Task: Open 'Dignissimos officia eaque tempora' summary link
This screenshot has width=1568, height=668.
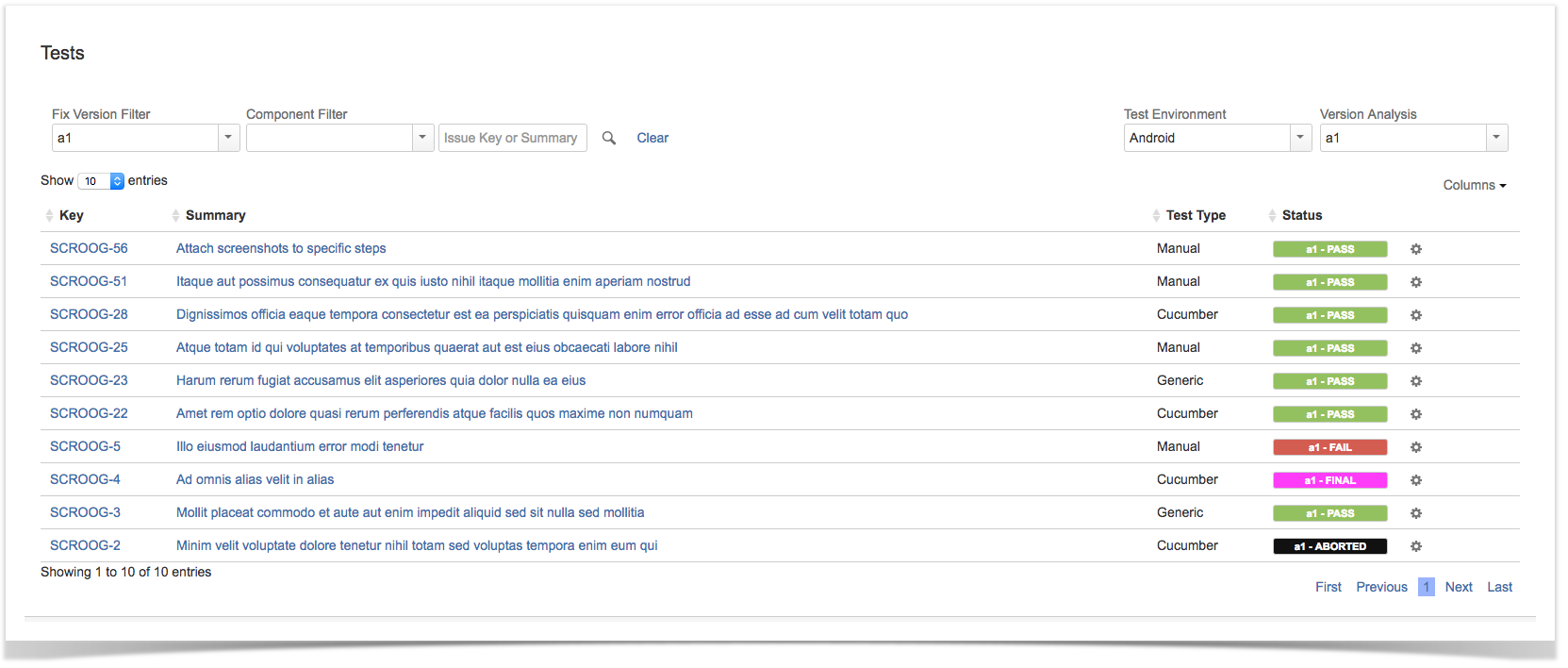Action: (x=542, y=314)
